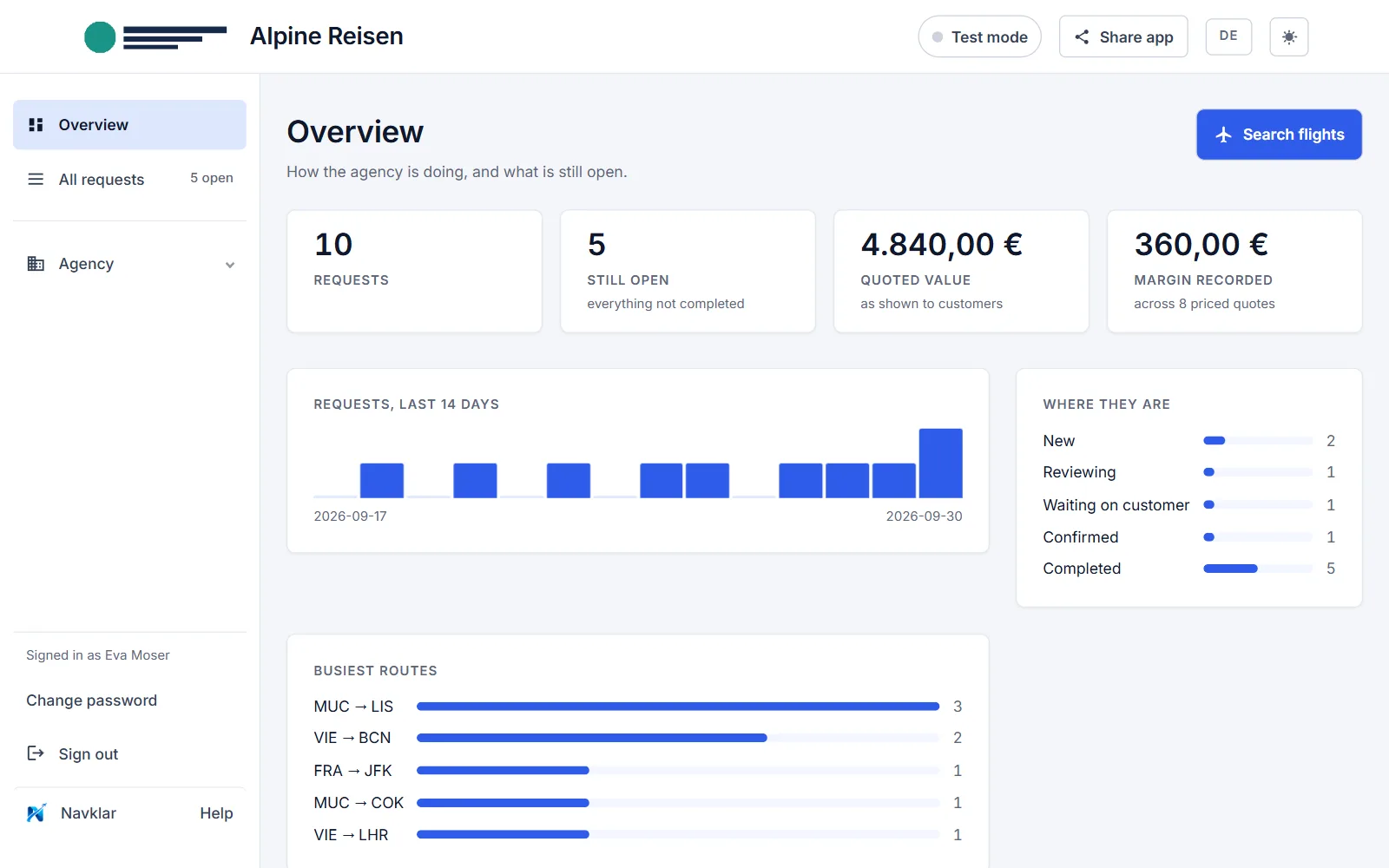Viewport: 1389px width, 868px height.
Task: Click the Overview grid icon in sidebar
Action: tap(36, 125)
